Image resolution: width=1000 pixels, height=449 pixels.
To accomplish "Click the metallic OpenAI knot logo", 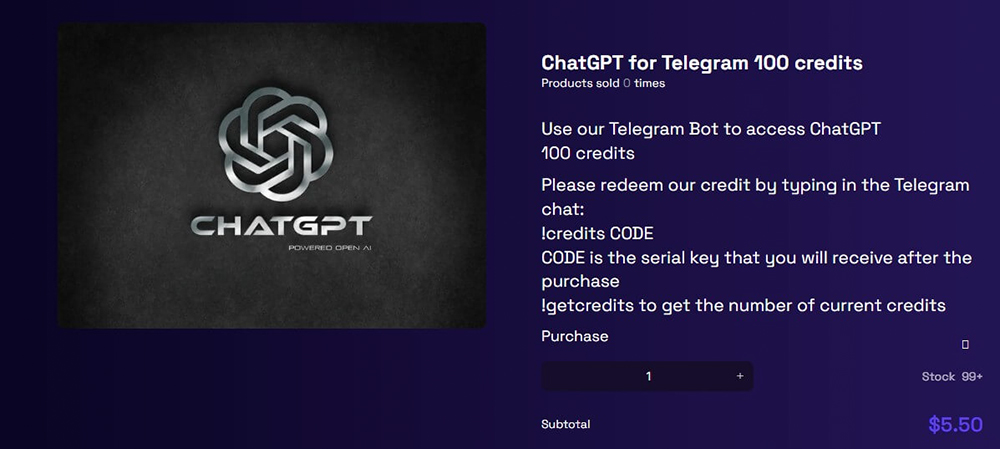I will [276, 144].
